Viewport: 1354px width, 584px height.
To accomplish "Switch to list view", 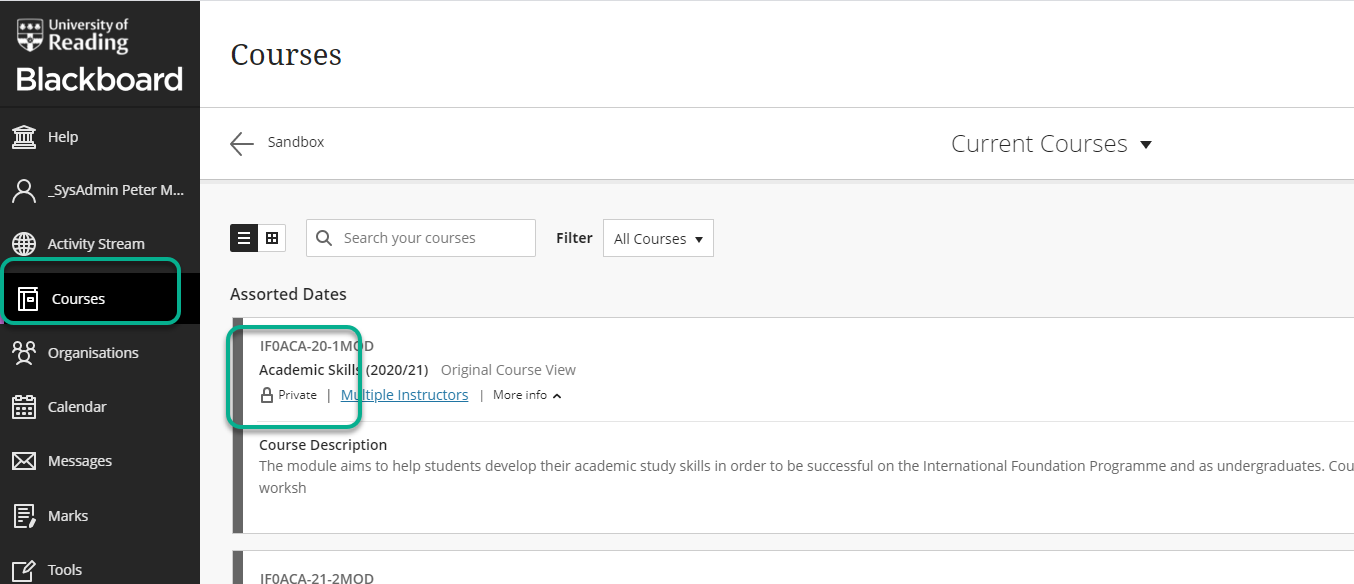I will pos(244,238).
